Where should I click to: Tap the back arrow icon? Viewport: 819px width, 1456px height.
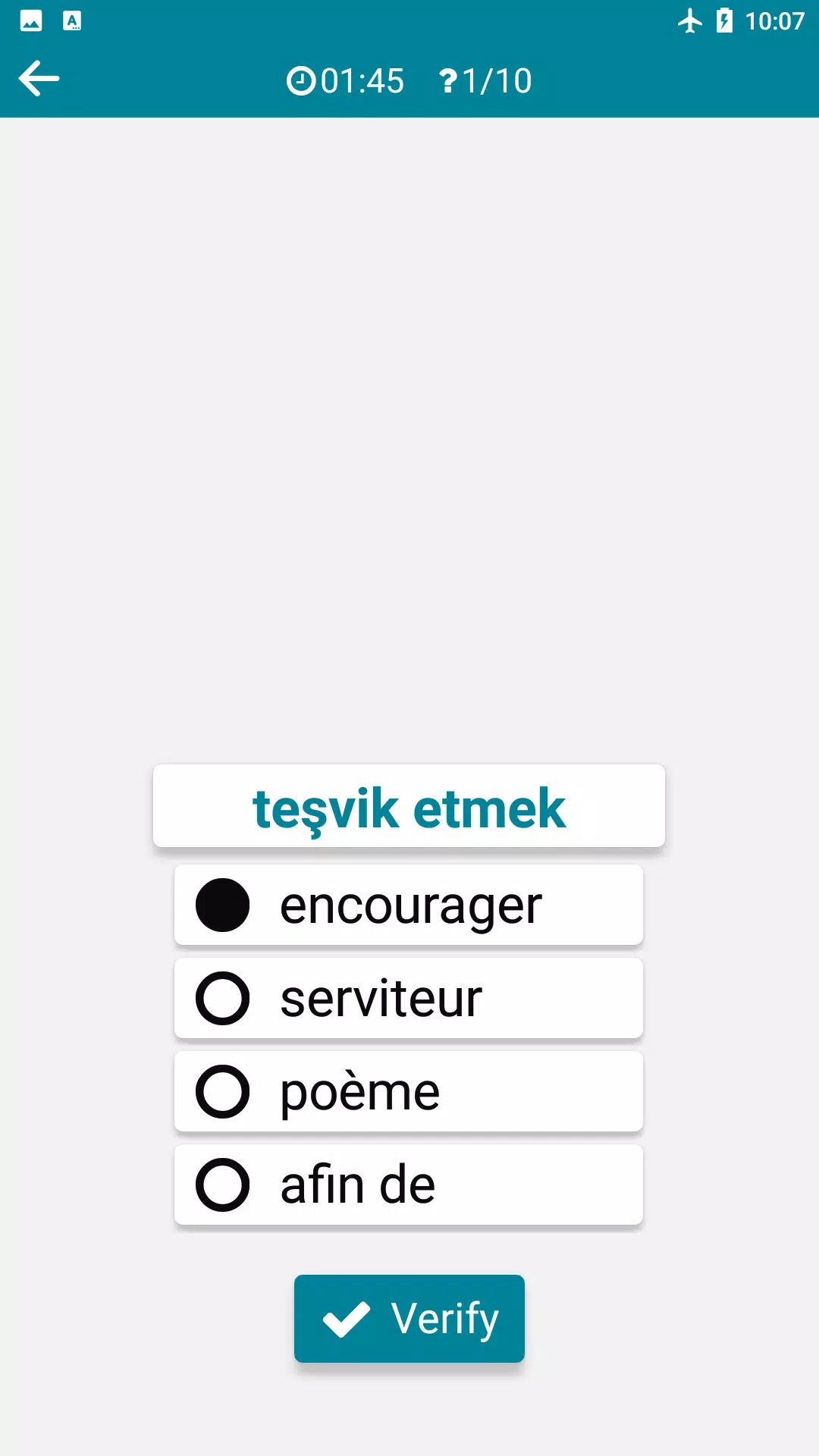point(39,79)
